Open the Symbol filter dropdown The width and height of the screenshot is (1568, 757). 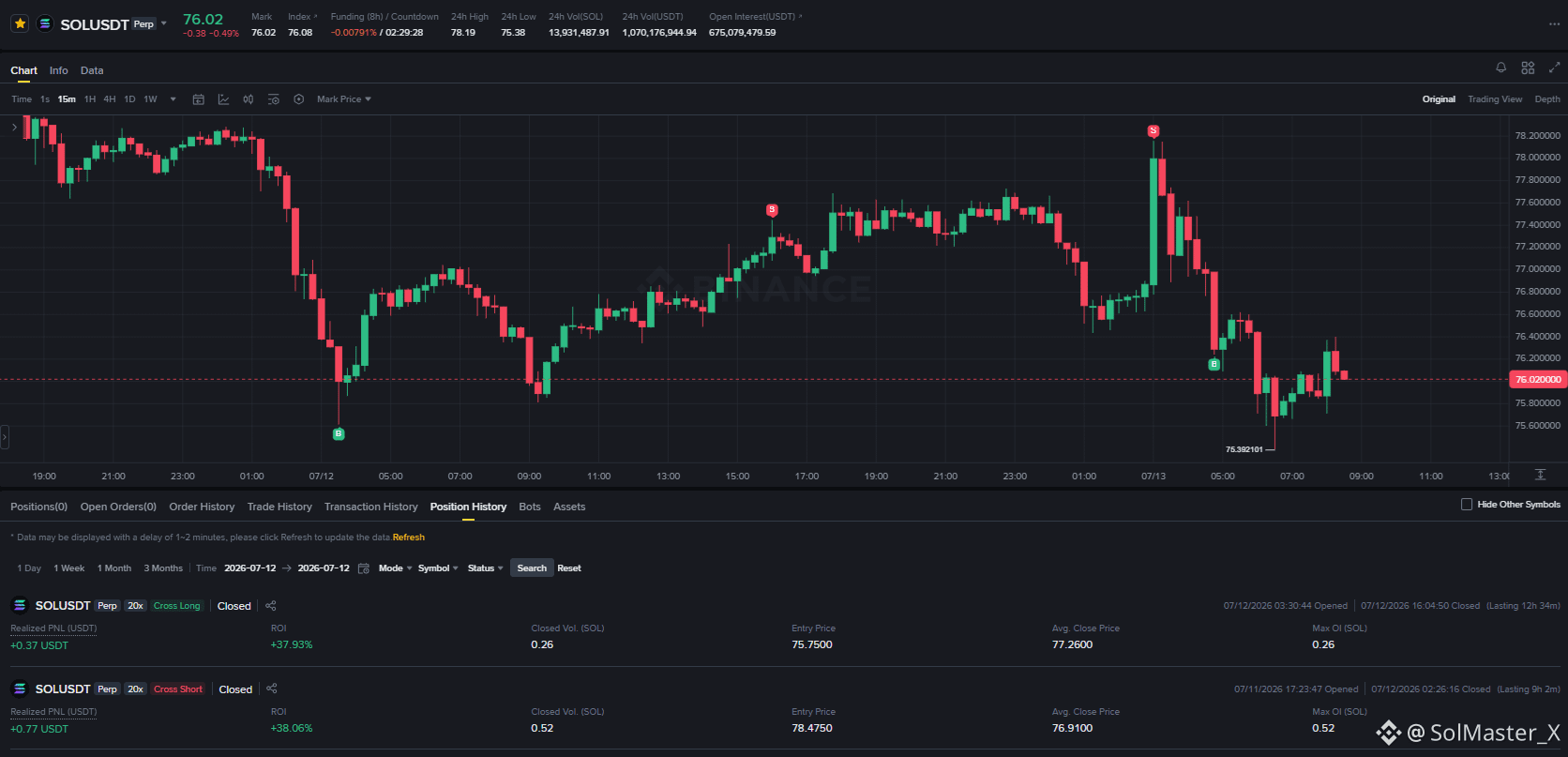click(x=438, y=568)
